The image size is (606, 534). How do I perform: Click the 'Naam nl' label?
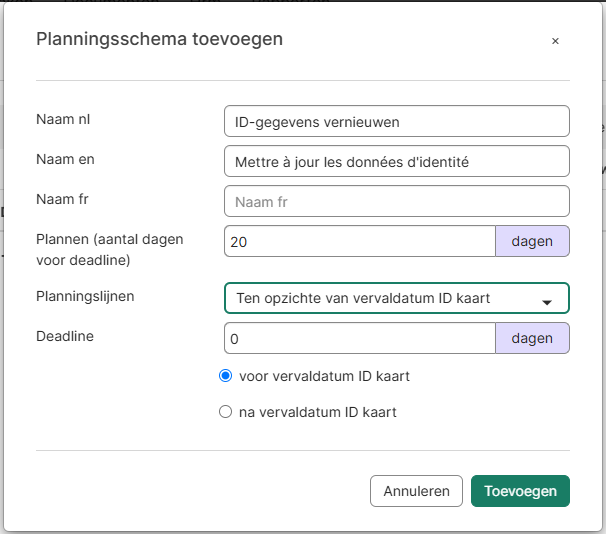point(62,119)
